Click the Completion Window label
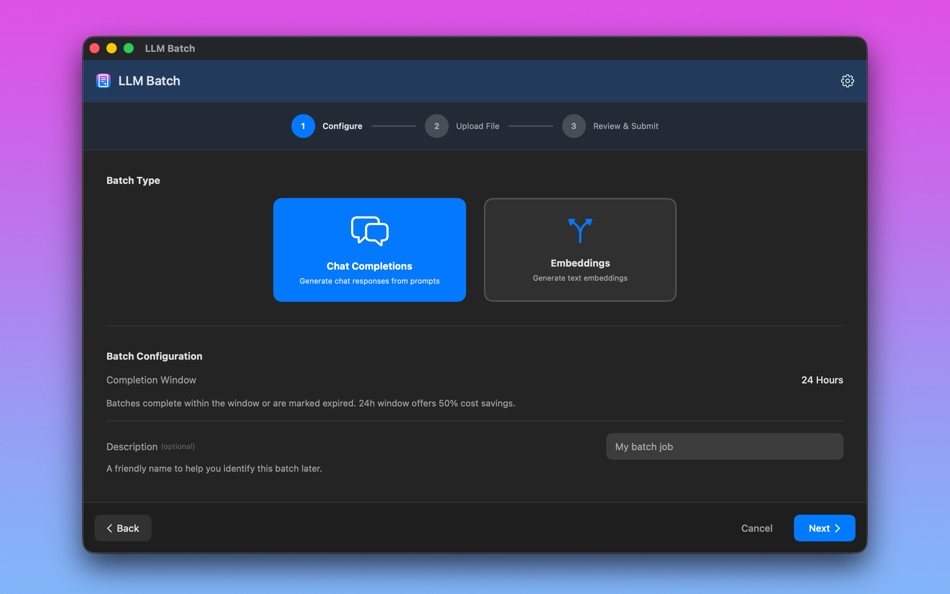 tap(151, 380)
